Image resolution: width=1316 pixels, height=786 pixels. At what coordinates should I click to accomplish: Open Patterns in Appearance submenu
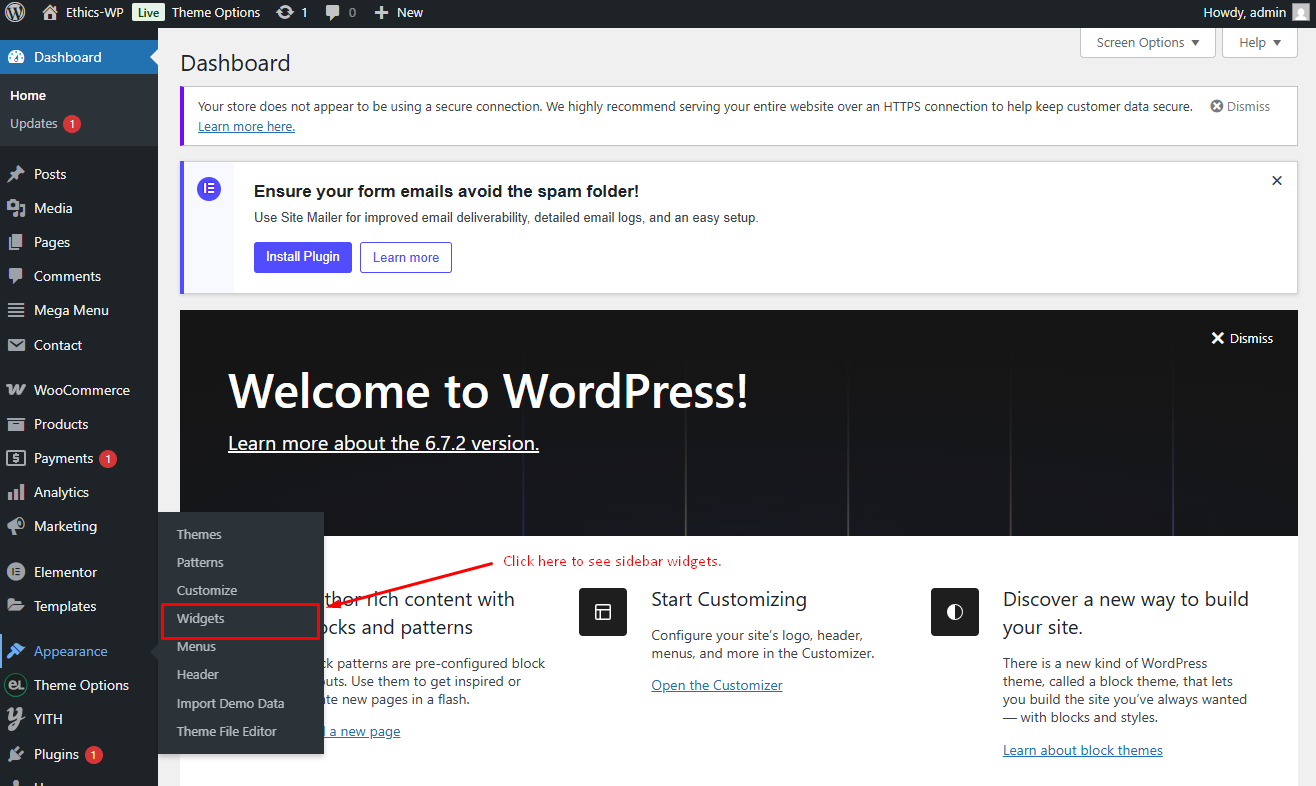tap(200, 562)
